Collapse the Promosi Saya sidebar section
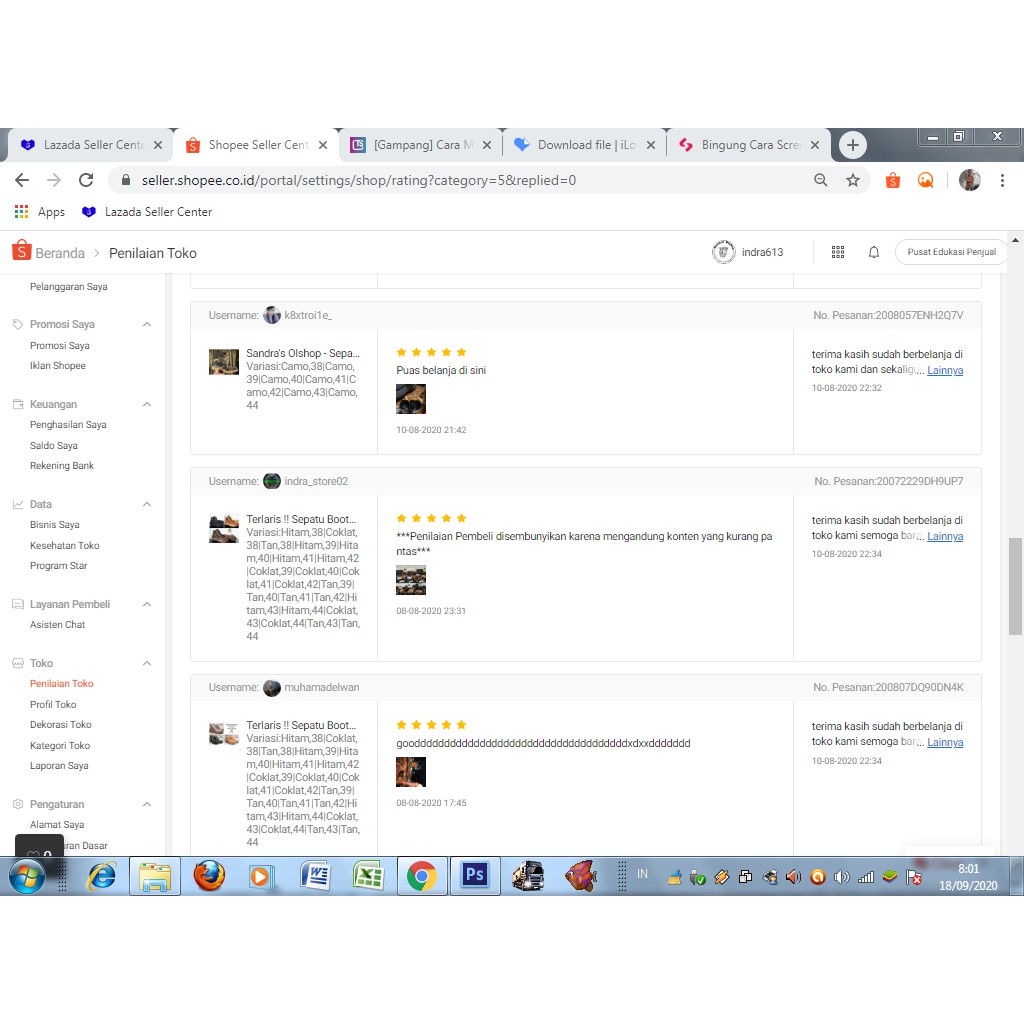Image resolution: width=1024 pixels, height=1024 pixels. point(147,325)
